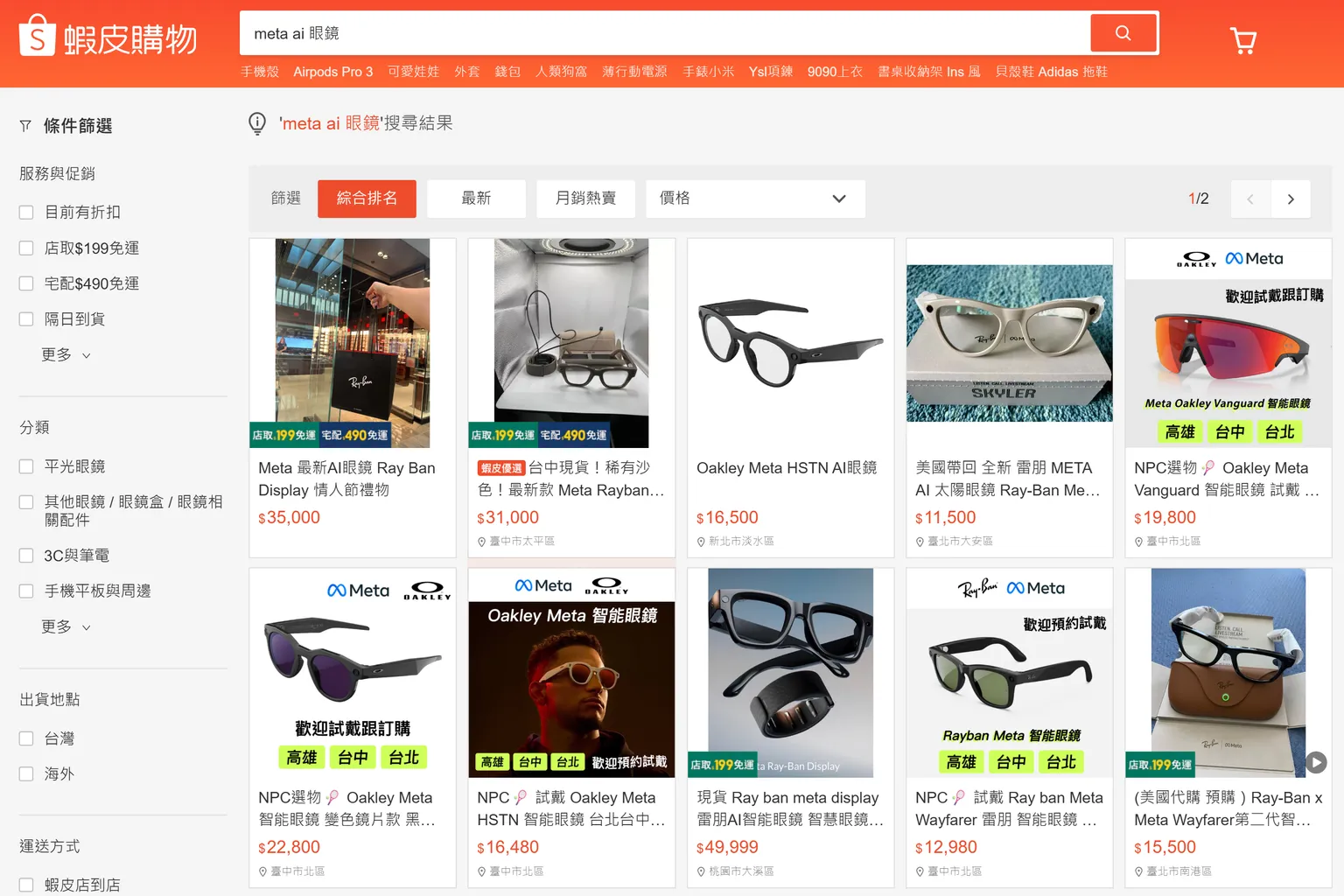Check 3C與筆電 category
This screenshot has width=1344, height=896.
[x=26, y=556]
